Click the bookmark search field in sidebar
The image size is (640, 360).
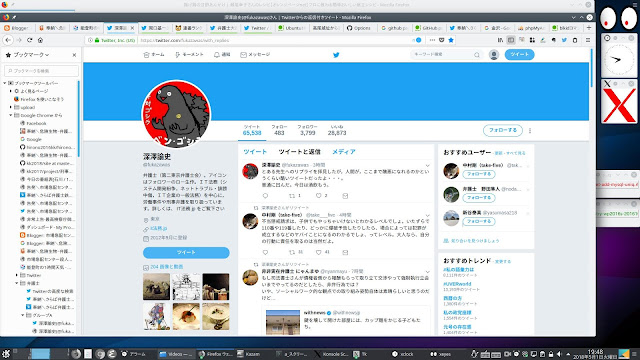click(41, 71)
